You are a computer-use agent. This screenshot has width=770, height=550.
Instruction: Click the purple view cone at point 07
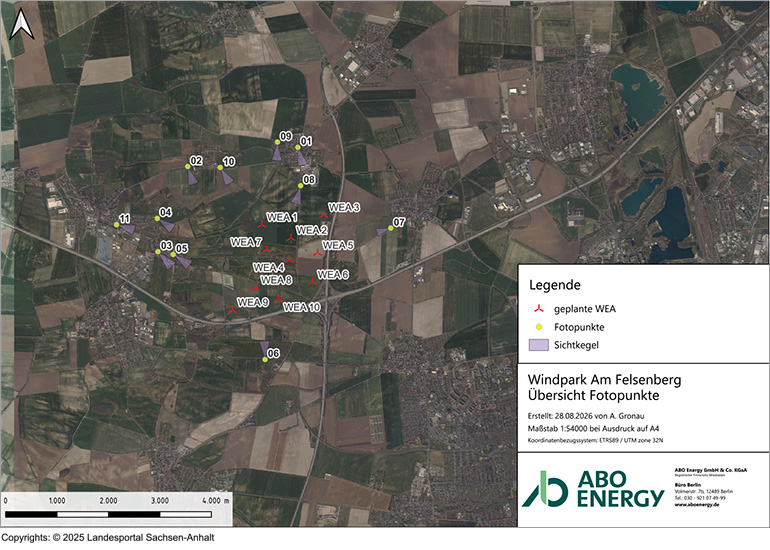pos(383,231)
